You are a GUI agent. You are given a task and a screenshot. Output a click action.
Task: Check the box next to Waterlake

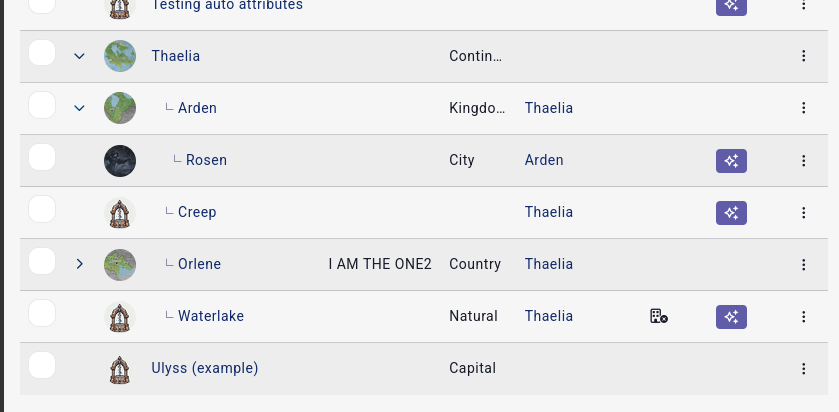tap(41, 315)
